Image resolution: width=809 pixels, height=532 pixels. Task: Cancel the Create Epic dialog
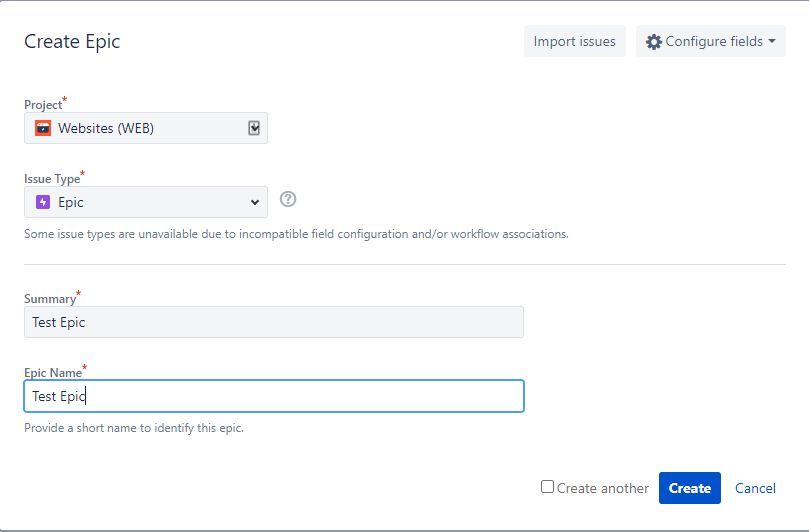[755, 488]
